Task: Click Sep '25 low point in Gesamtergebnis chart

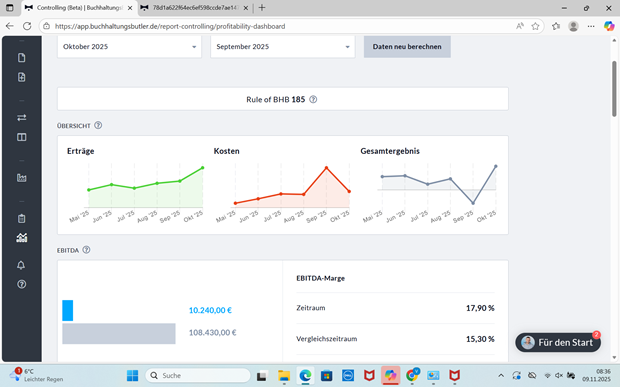Action: [x=473, y=203]
